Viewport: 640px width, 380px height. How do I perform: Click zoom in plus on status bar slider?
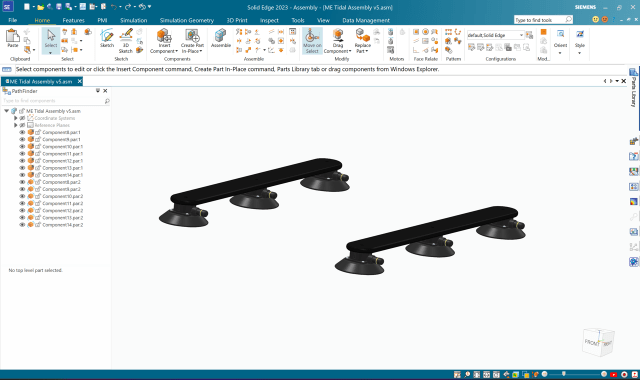pos(604,374)
